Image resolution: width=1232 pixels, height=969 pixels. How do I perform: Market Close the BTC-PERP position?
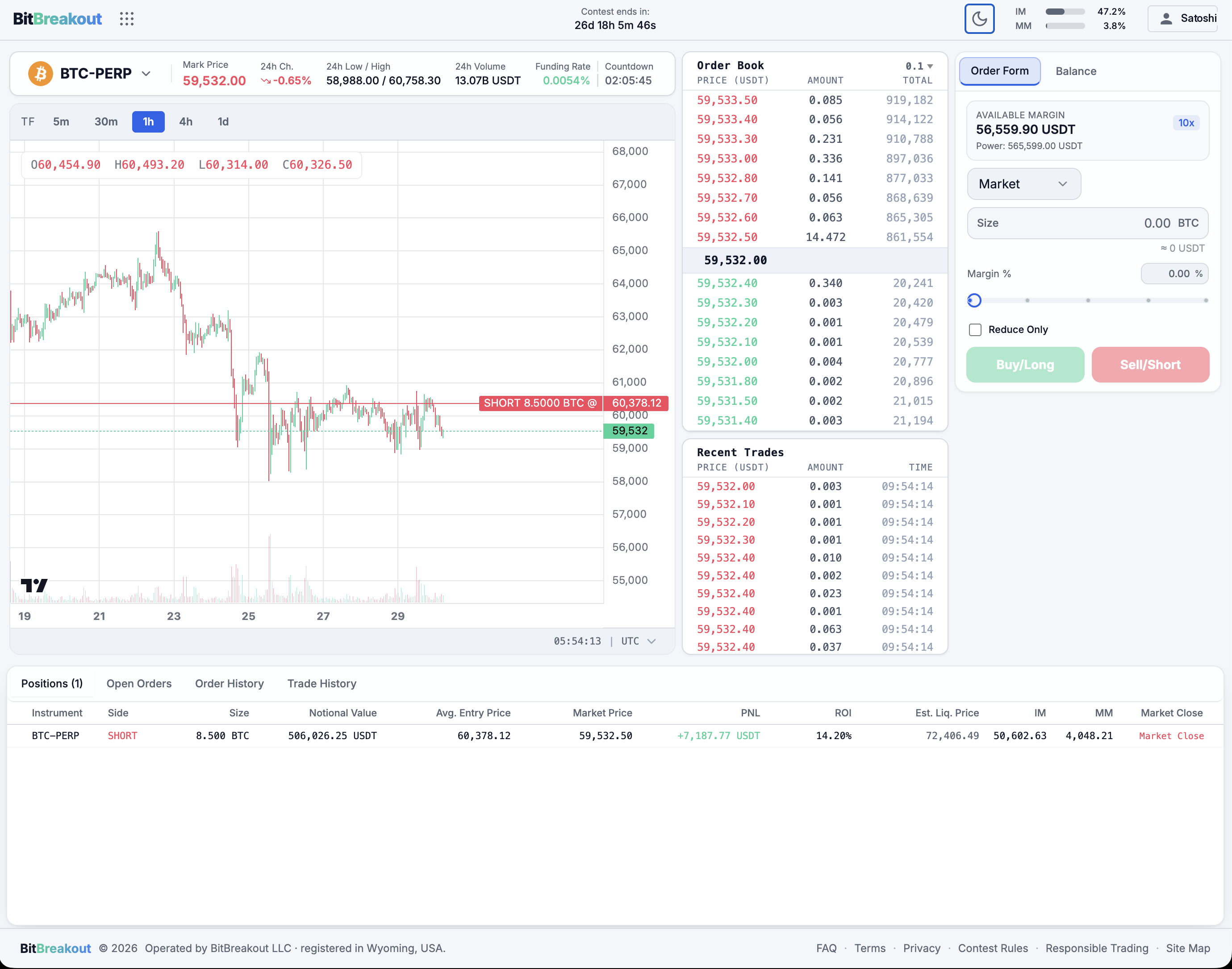[x=1171, y=736]
